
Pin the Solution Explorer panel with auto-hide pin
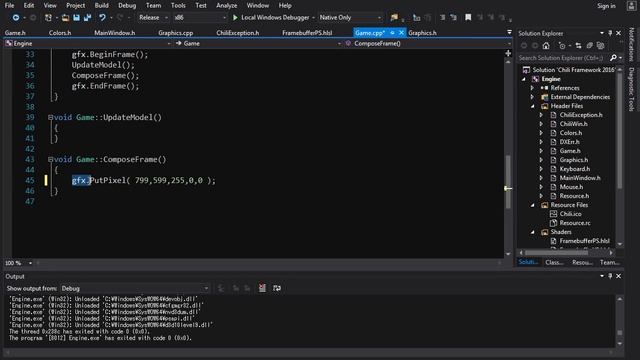(x=610, y=33)
